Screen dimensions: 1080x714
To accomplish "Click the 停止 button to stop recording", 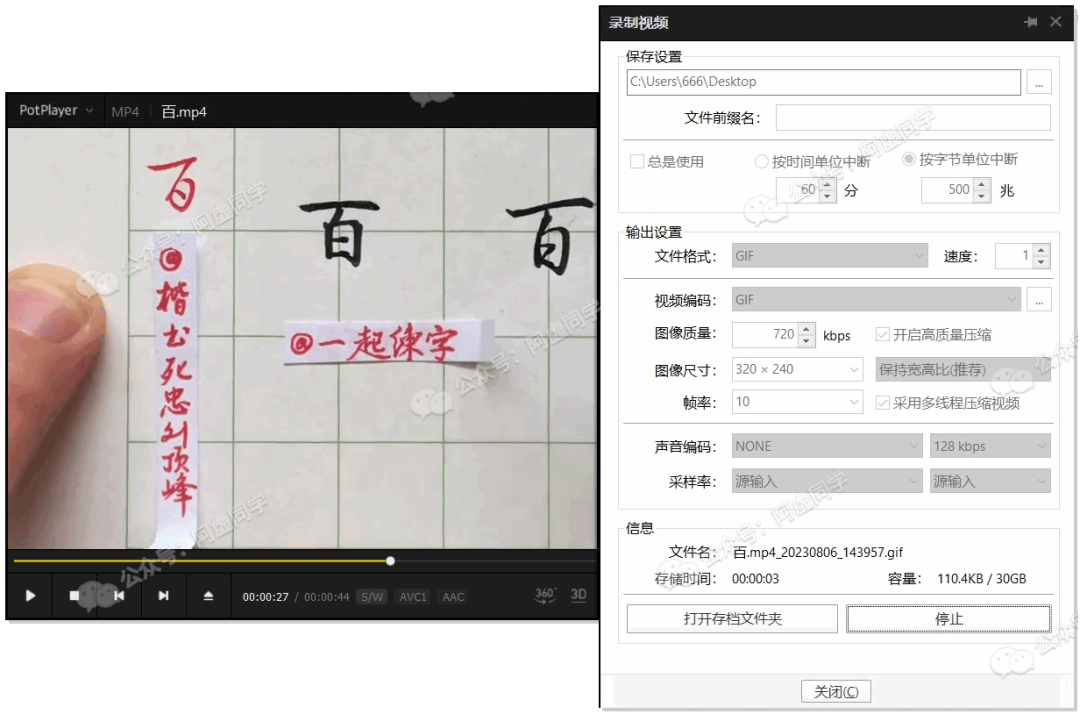I will (x=948, y=619).
